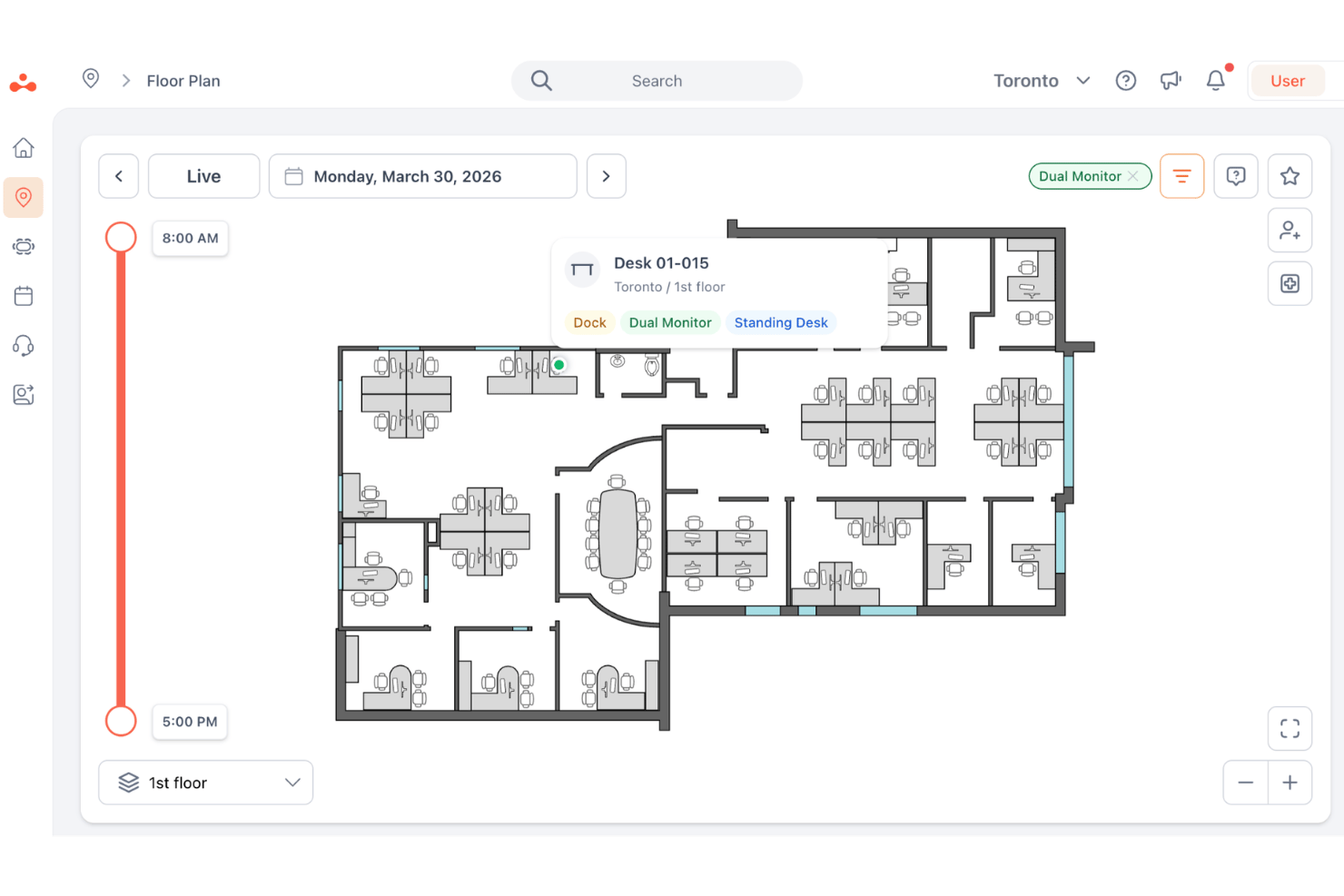1344x896 pixels.
Task: Open the filter icon button
Action: (x=1181, y=176)
